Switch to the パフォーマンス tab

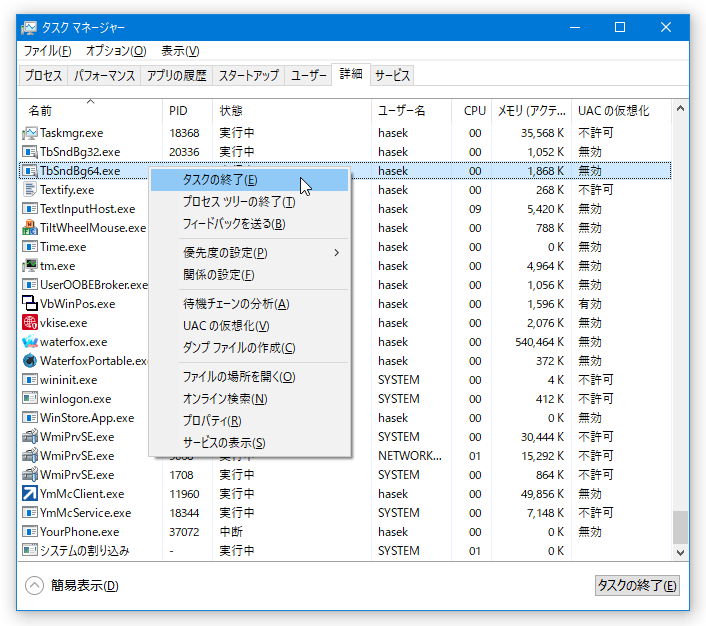pyautogui.click(x=104, y=75)
